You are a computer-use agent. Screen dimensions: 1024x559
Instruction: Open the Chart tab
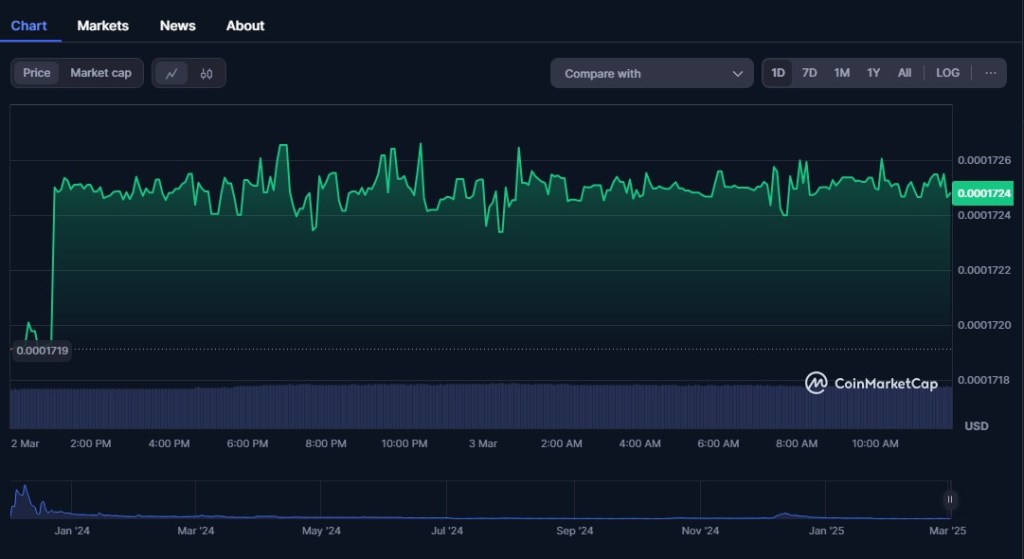click(x=29, y=25)
